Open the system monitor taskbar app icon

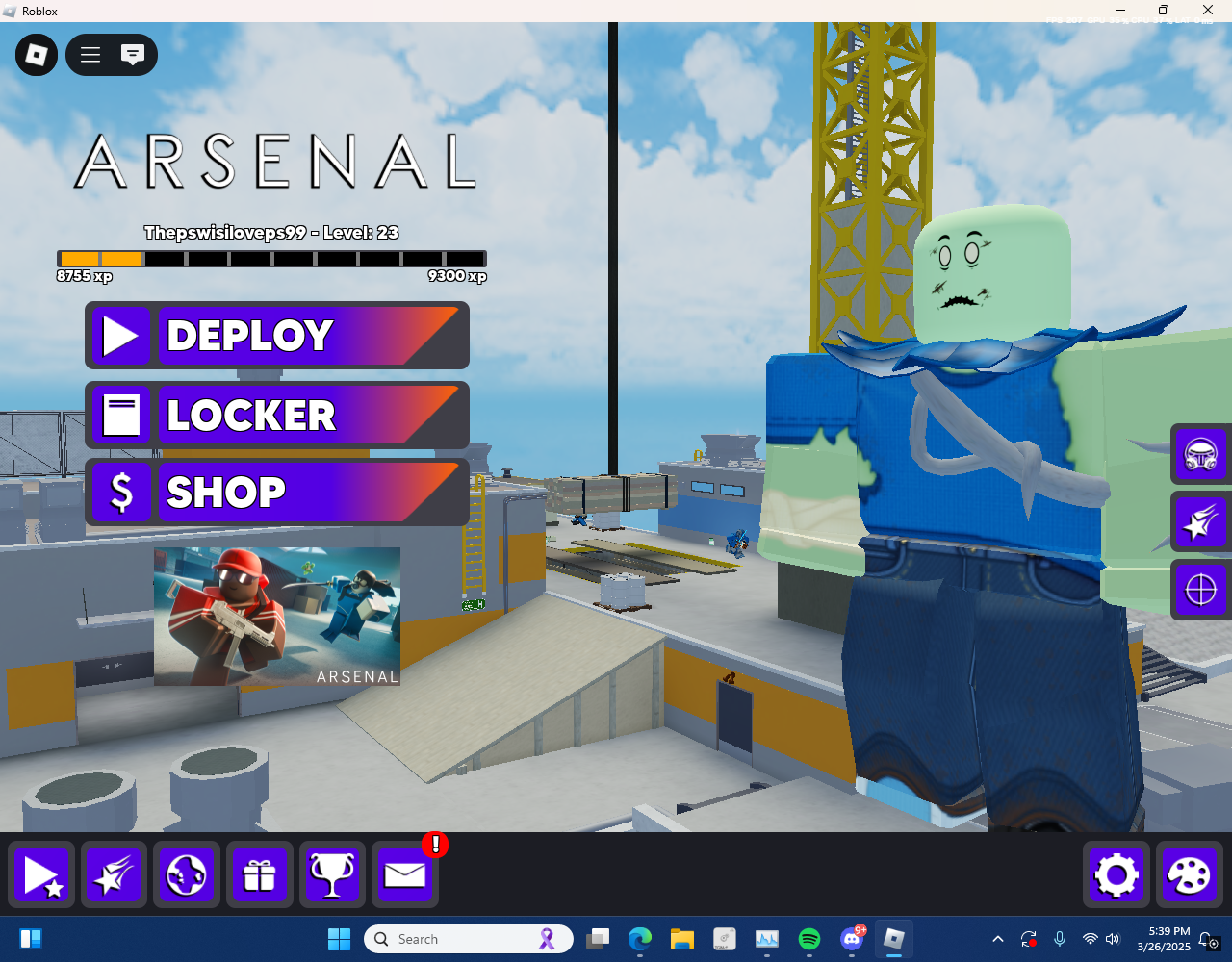coord(767,939)
